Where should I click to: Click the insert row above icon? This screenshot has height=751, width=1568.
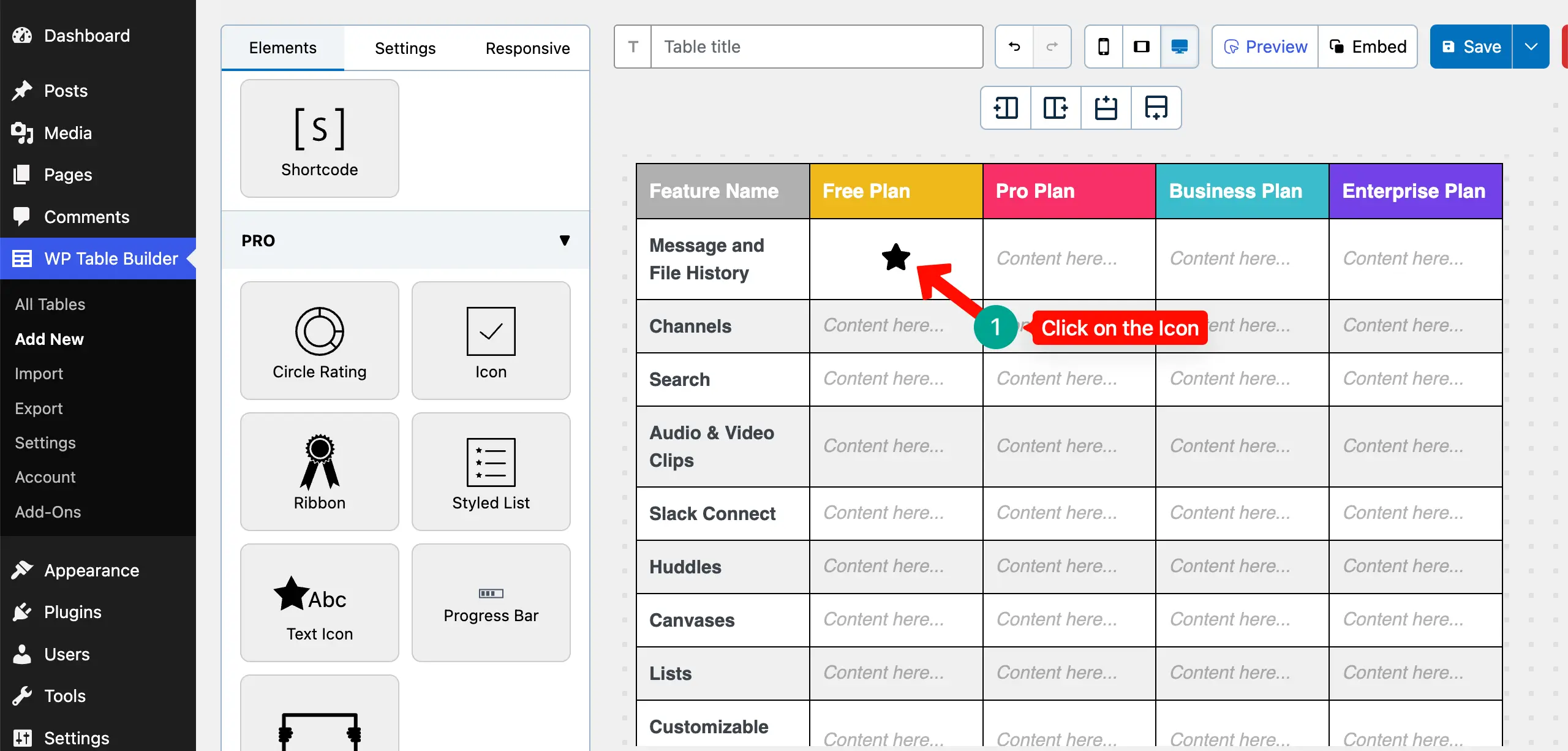click(x=1106, y=108)
